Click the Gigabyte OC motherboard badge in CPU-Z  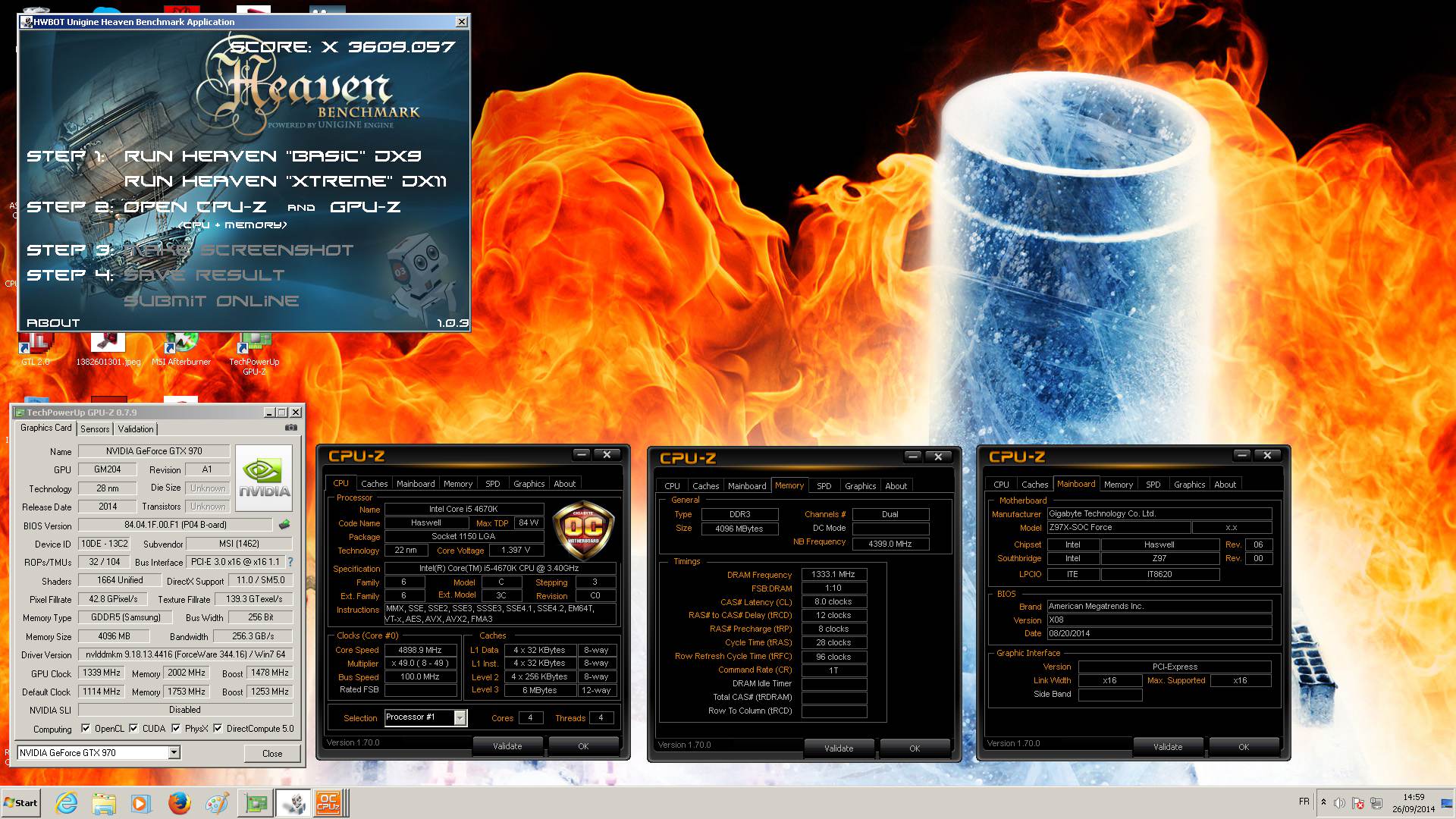pos(583,529)
